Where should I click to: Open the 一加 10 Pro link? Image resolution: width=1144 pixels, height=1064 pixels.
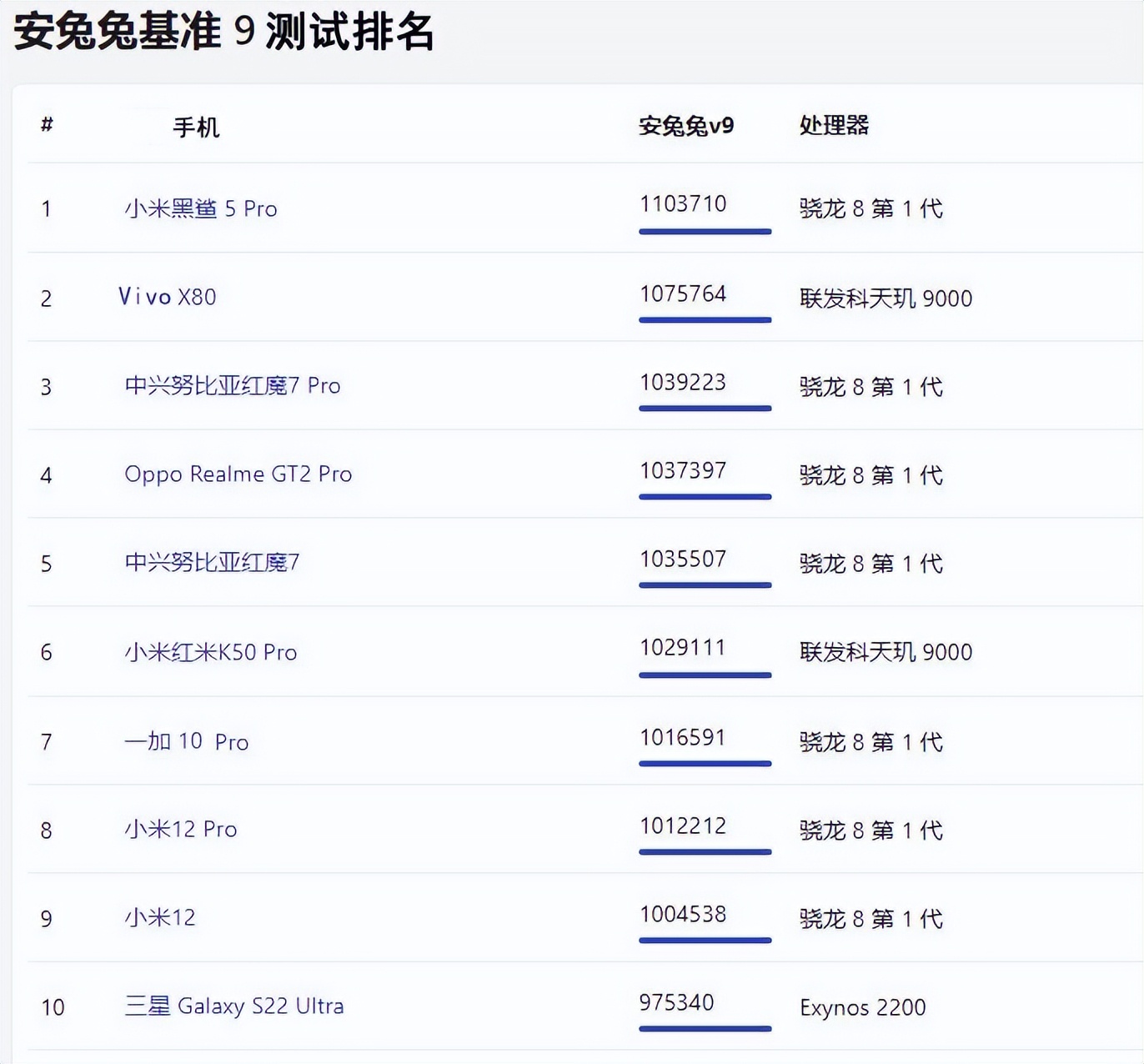click(x=187, y=741)
